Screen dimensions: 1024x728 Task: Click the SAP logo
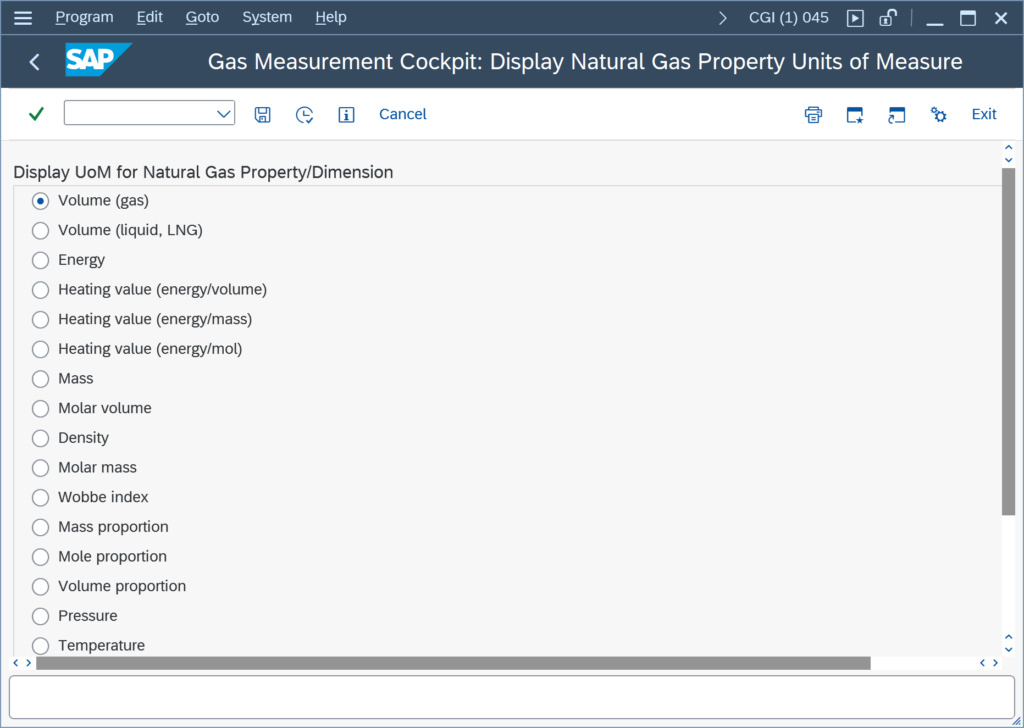98,60
